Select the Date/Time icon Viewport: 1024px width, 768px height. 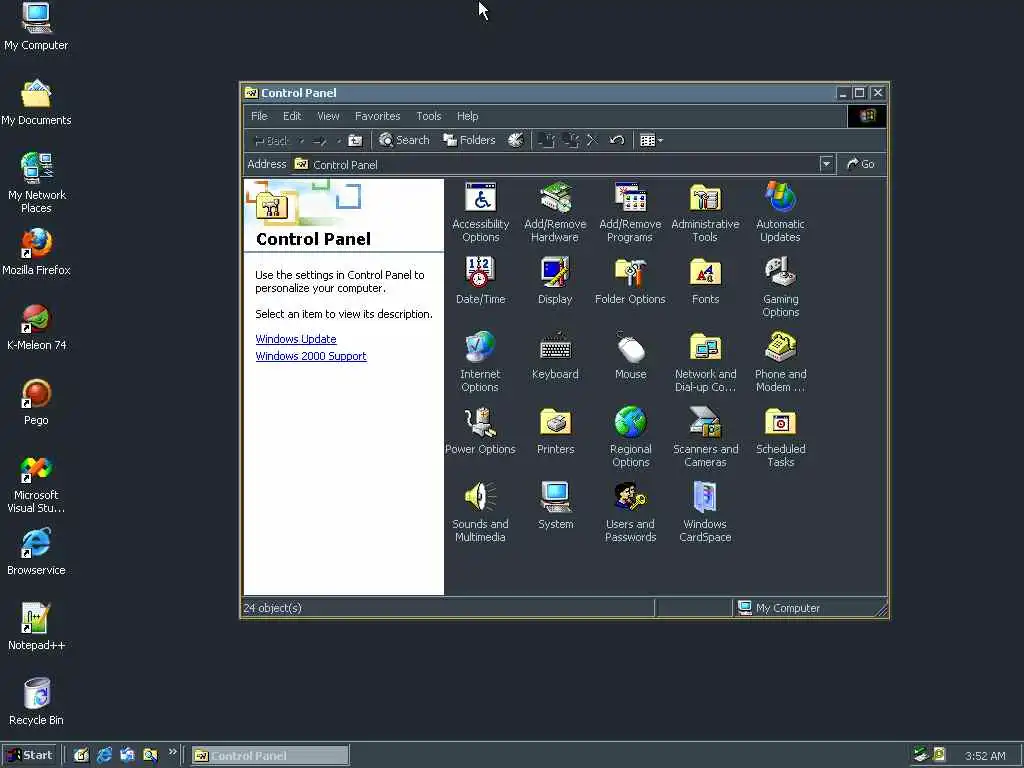[x=481, y=281]
